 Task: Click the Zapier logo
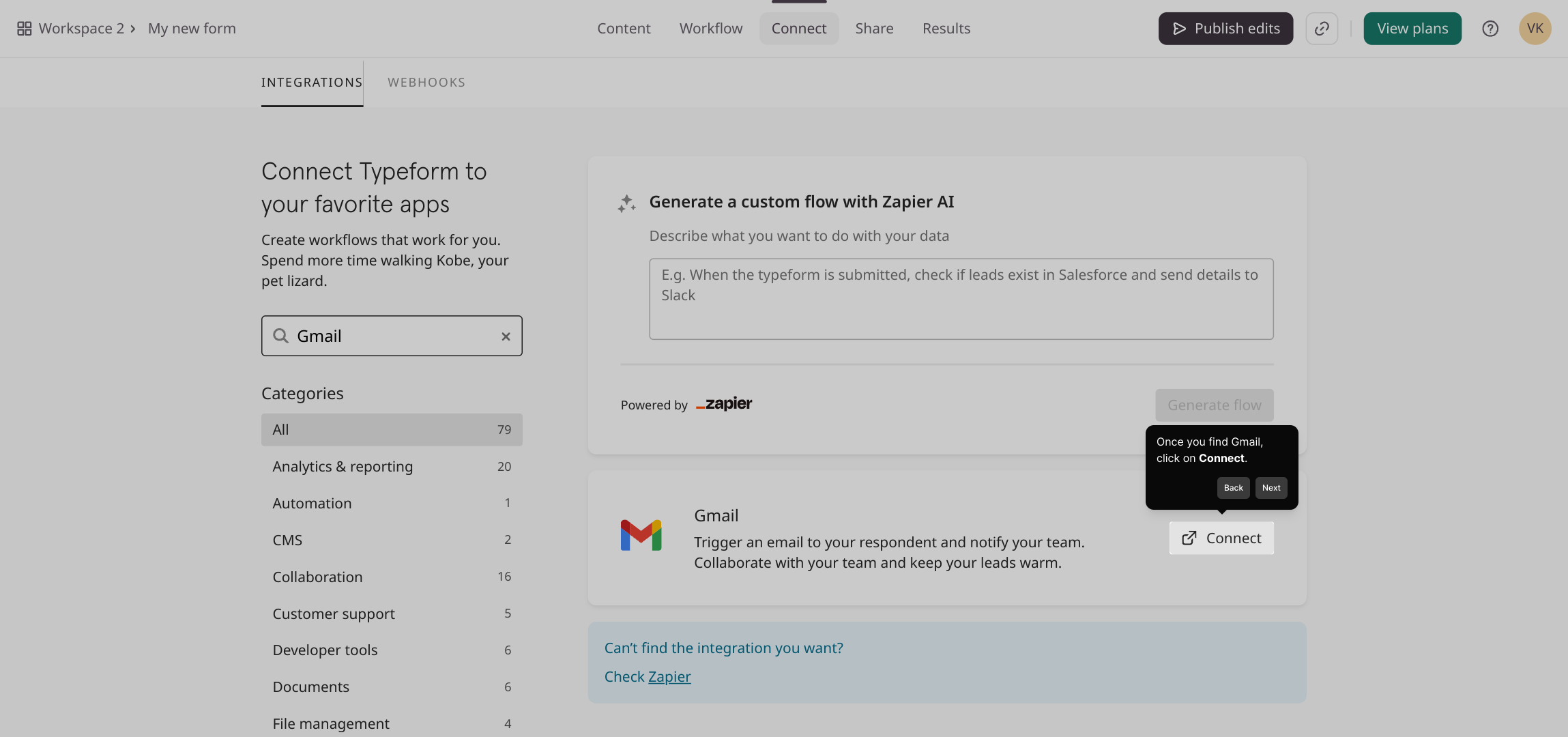(724, 404)
